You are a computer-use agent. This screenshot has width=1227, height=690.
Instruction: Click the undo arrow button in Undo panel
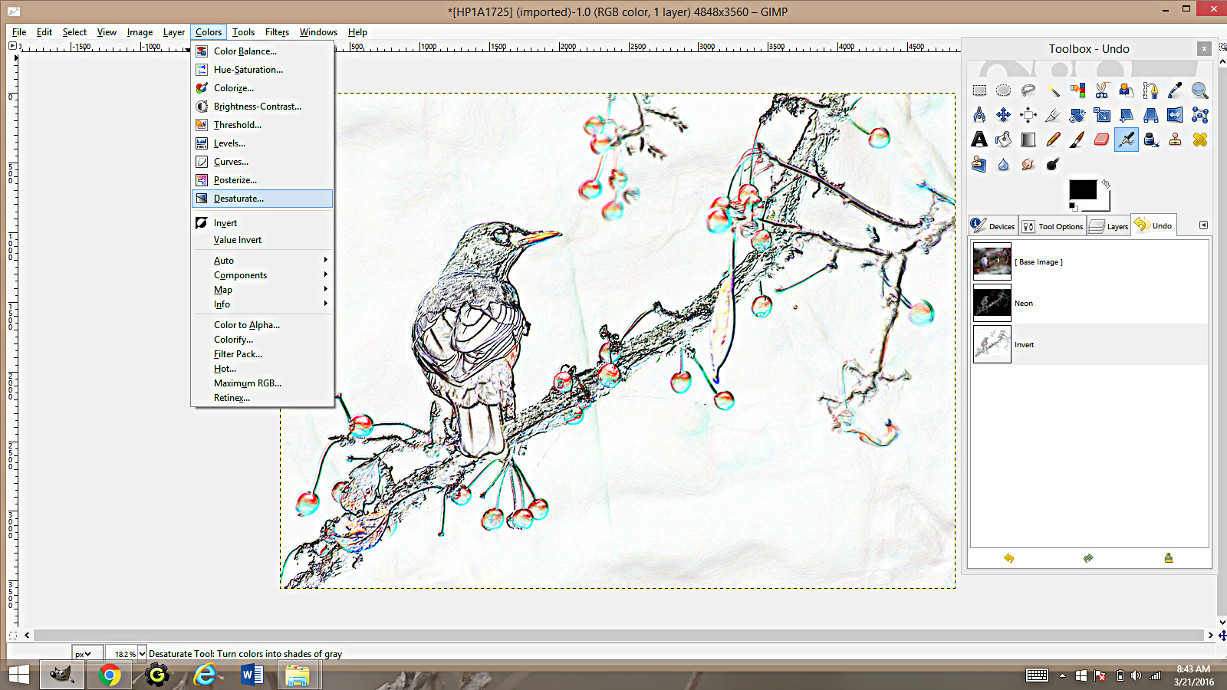(x=1008, y=558)
